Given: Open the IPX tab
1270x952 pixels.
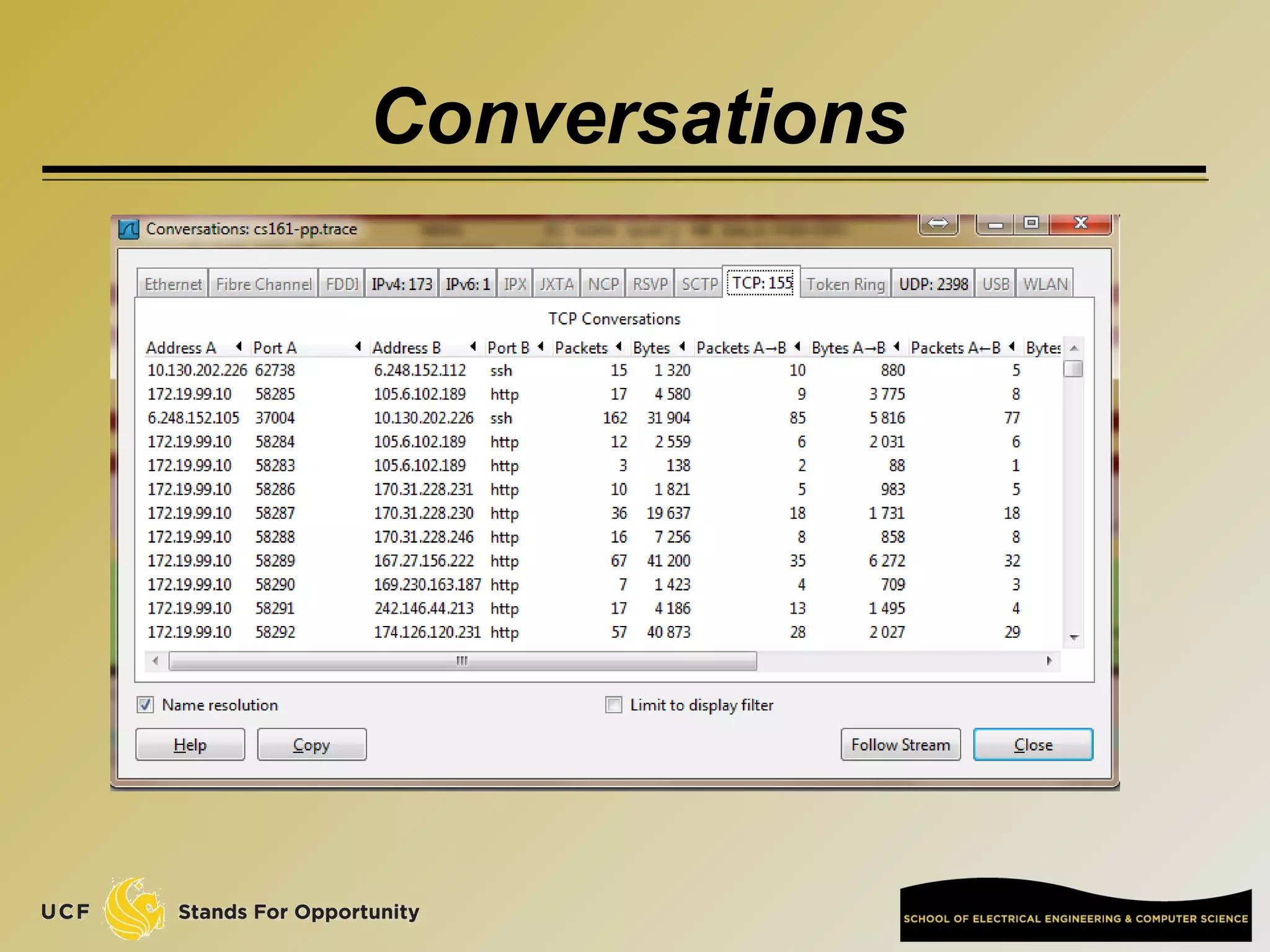Looking at the screenshot, I should 515,284.
